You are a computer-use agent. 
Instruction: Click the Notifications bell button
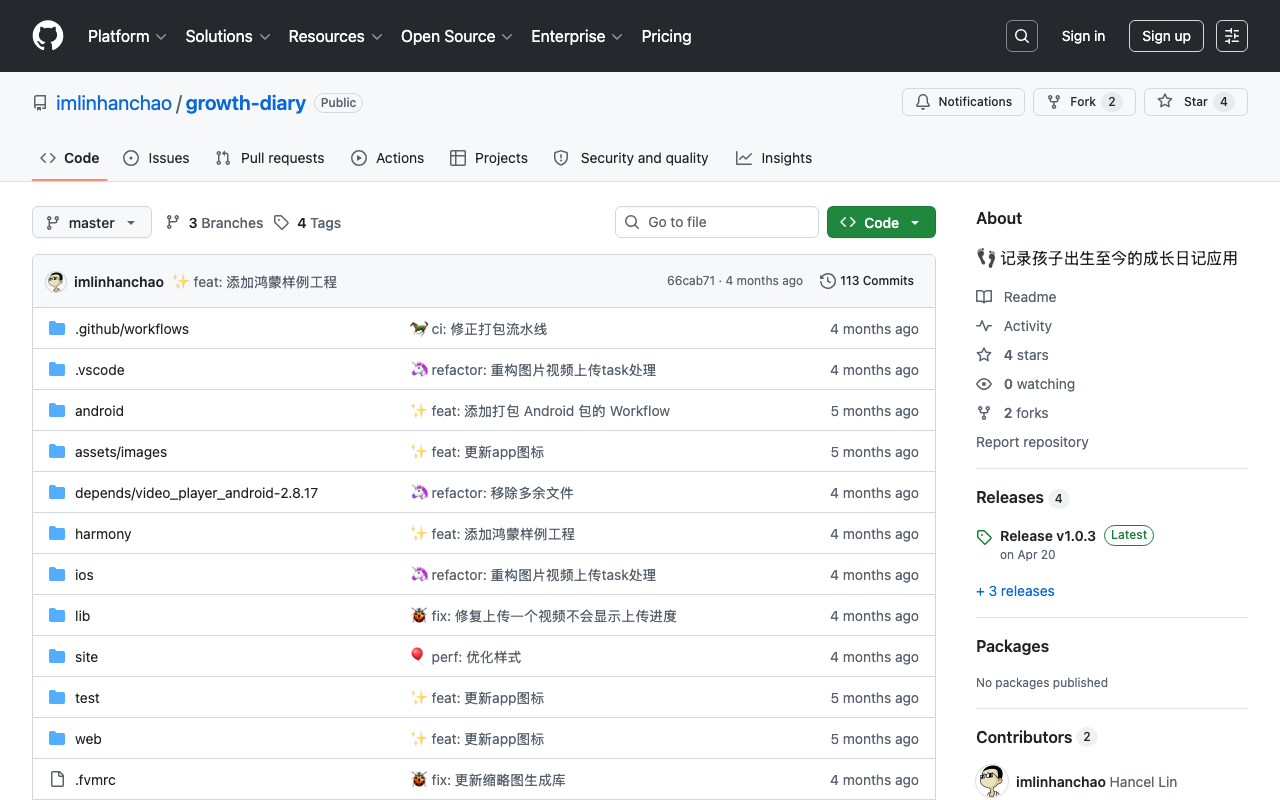[x=964, y=102]
